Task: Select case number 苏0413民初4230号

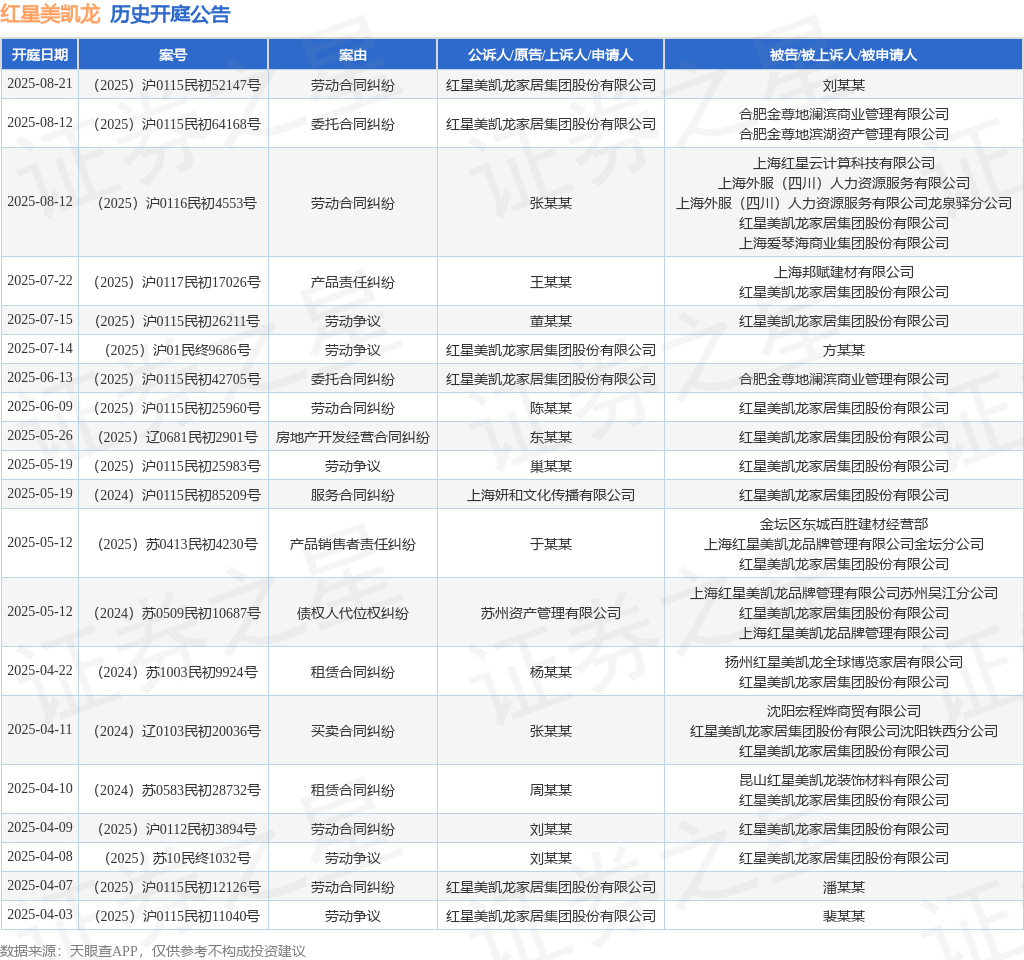Action: click(x=177, y=544)
